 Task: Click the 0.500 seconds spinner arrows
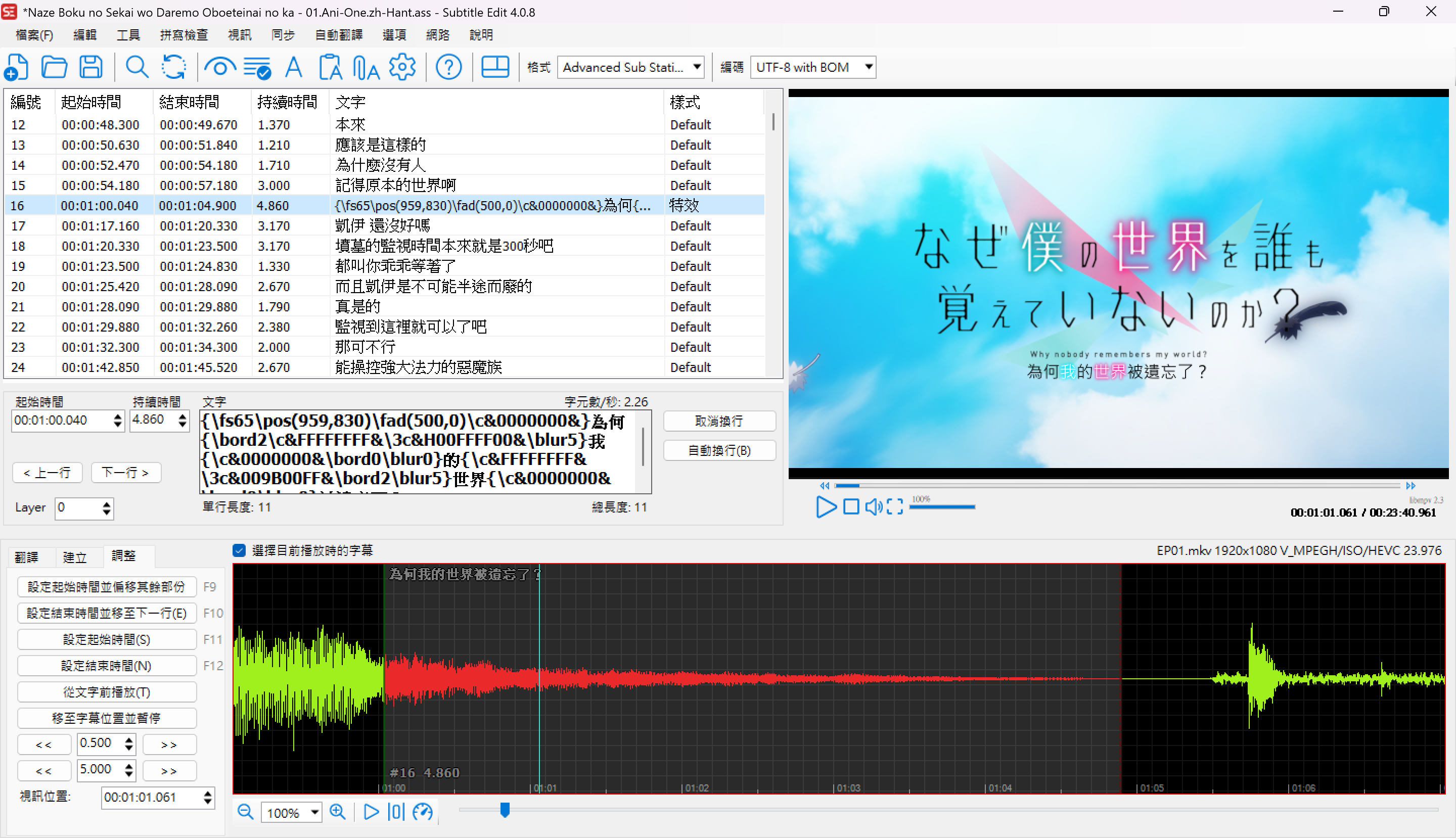coord(129,743)
